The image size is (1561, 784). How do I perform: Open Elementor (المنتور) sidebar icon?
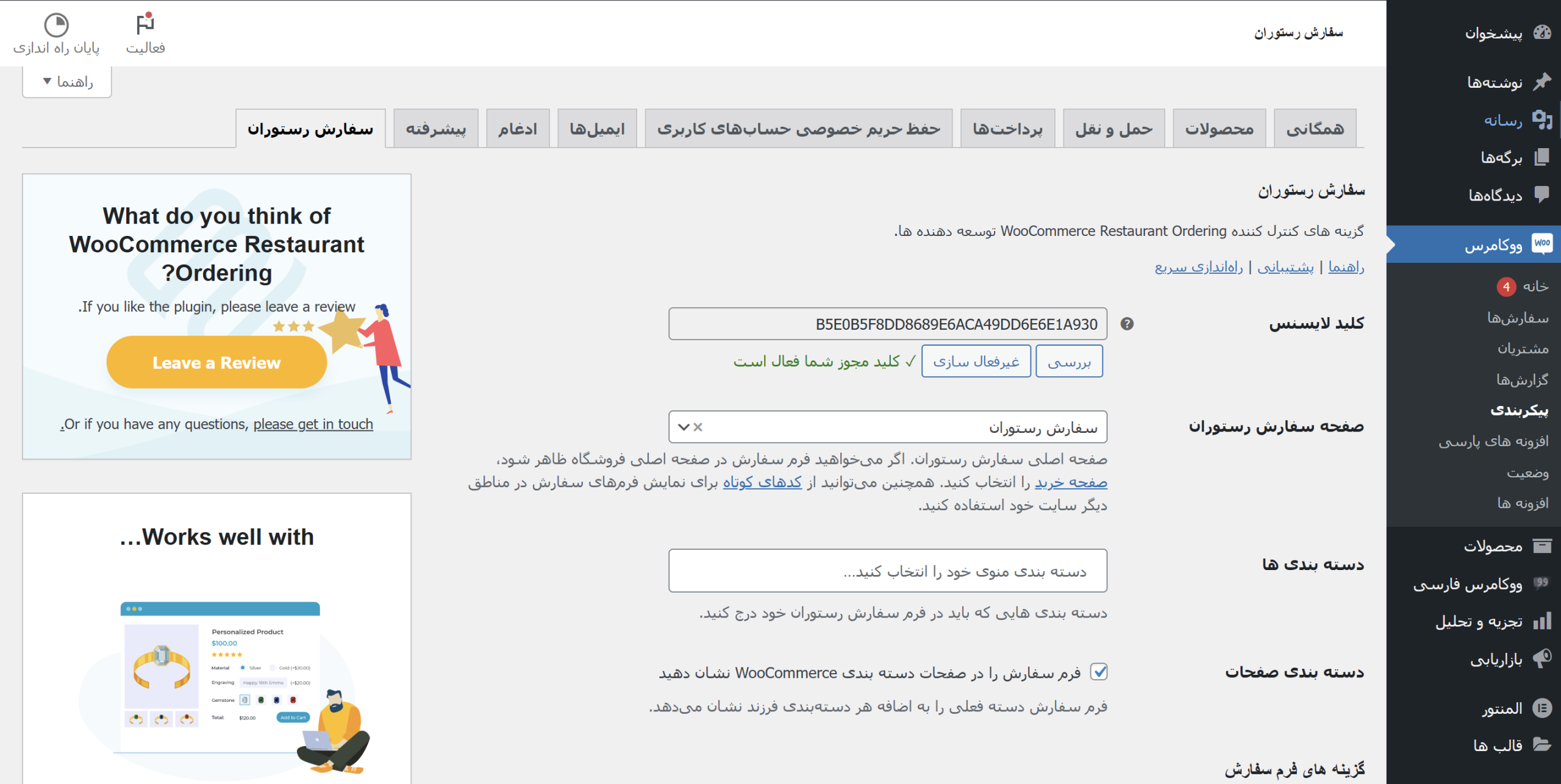(x=1542, y=708)
